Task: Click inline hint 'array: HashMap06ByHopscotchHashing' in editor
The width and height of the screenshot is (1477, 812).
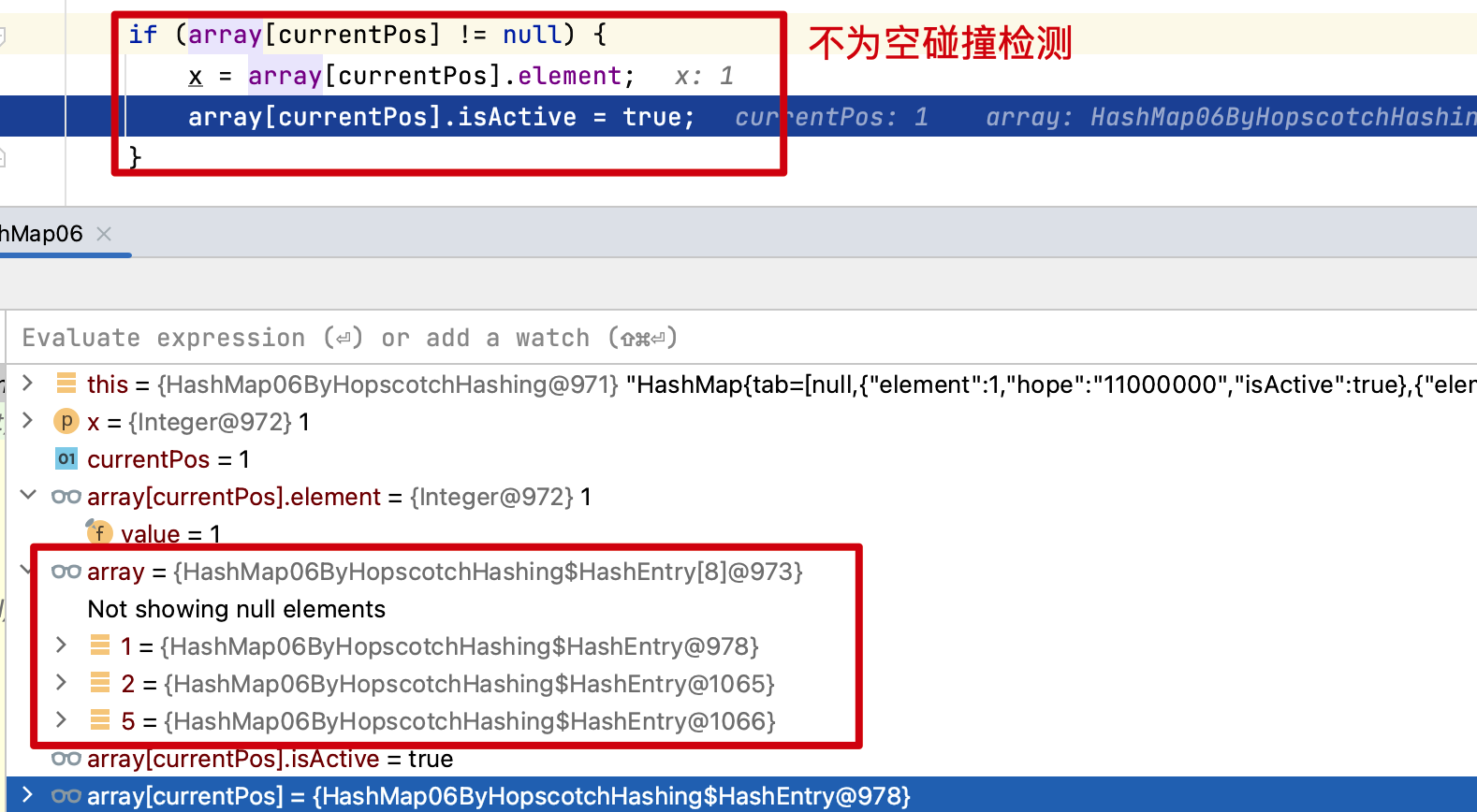Action: pyautogui.click(x=1231, y=117)
